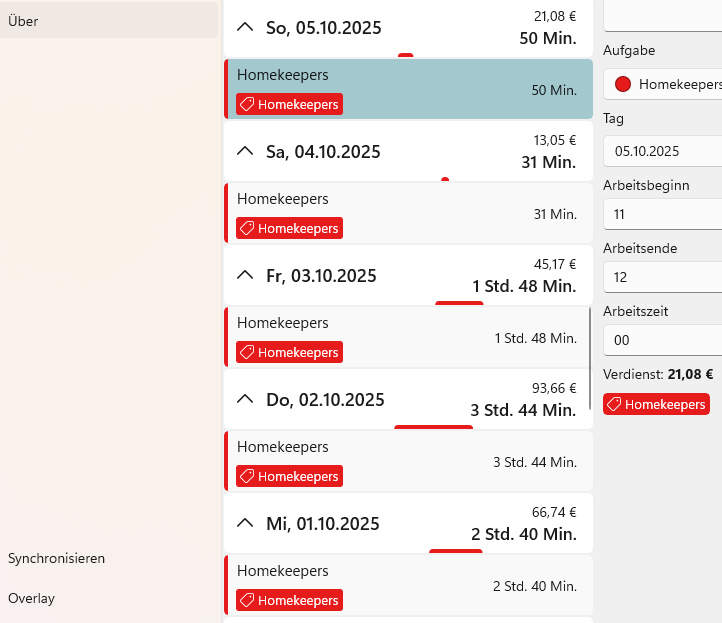The image size is (722, 623).
Task: Collapse the Do, 02.10.2025 day group
Action: pyautogui.click(x=245, y=400)
